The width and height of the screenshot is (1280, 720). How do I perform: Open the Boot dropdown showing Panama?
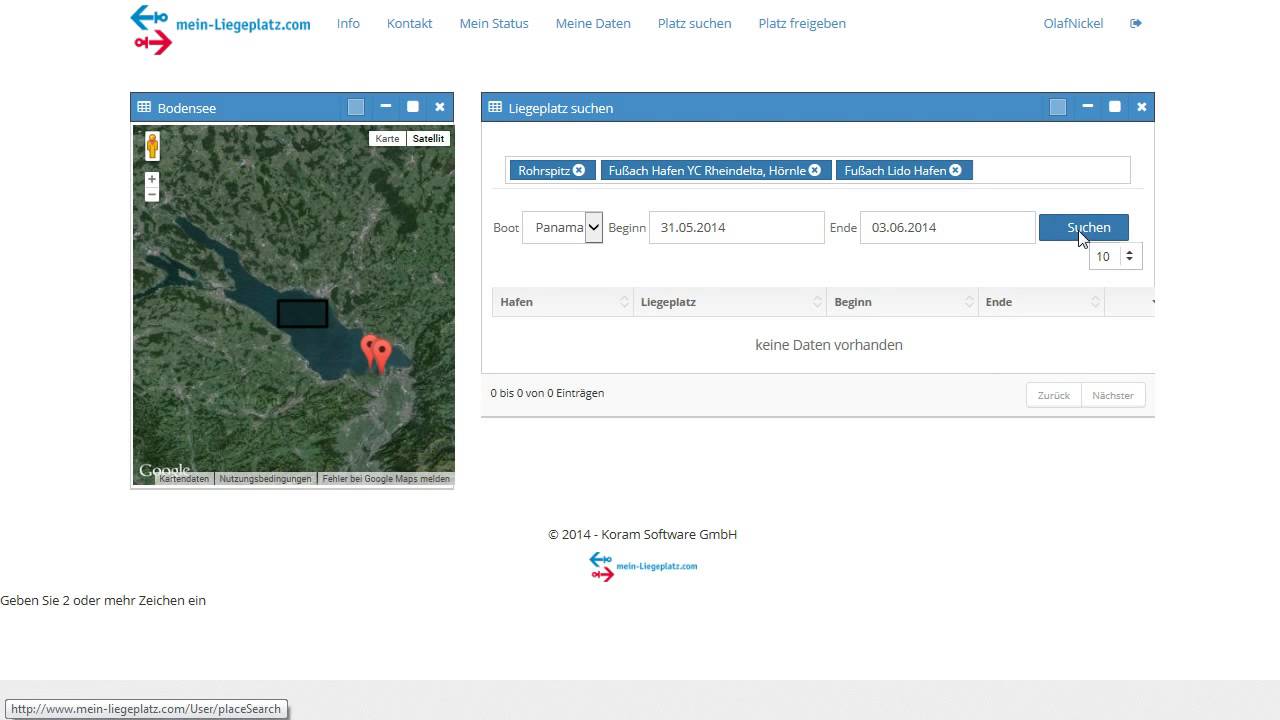tap(563, 227)
